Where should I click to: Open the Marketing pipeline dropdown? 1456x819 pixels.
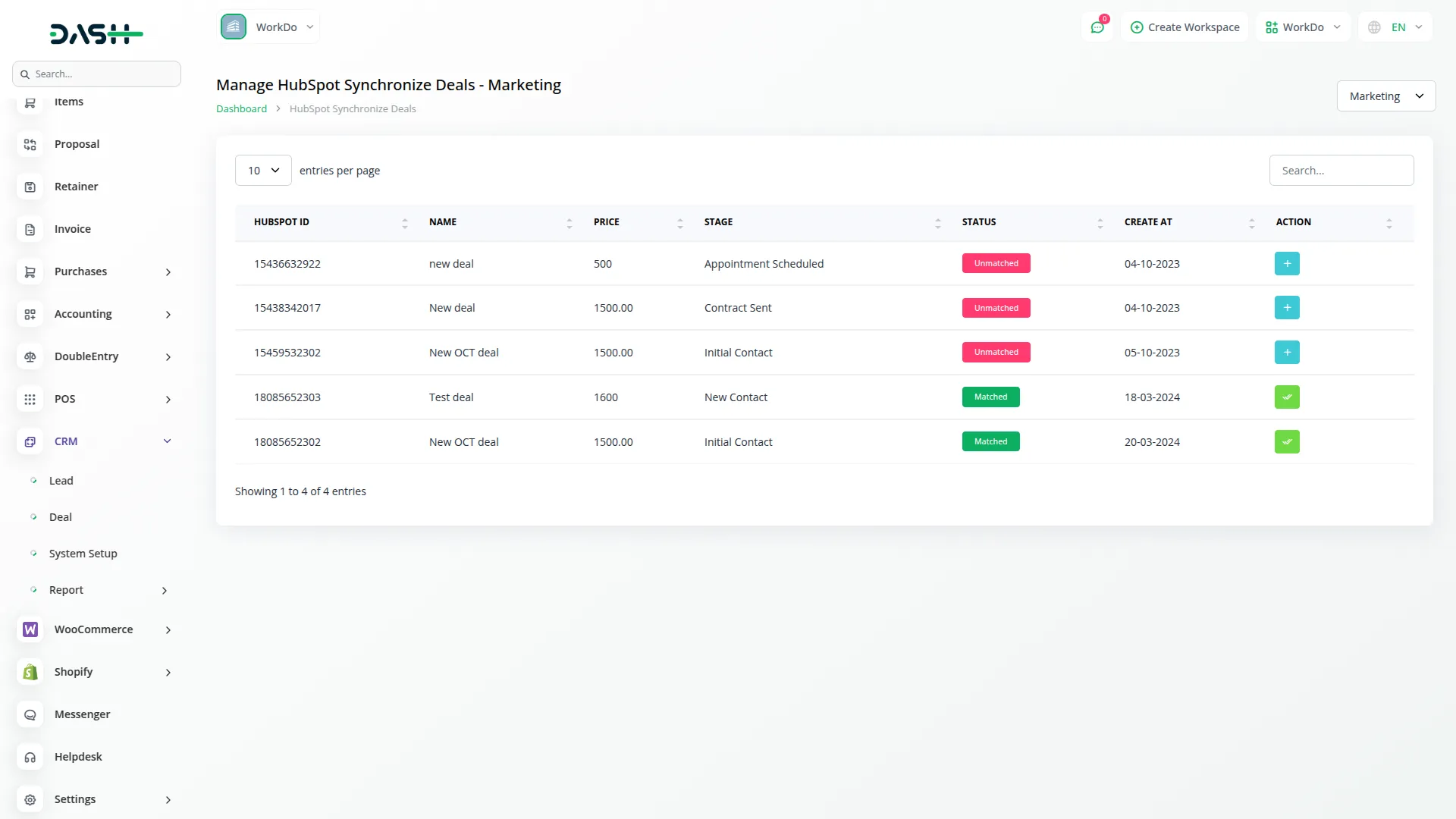point(1386,96)
